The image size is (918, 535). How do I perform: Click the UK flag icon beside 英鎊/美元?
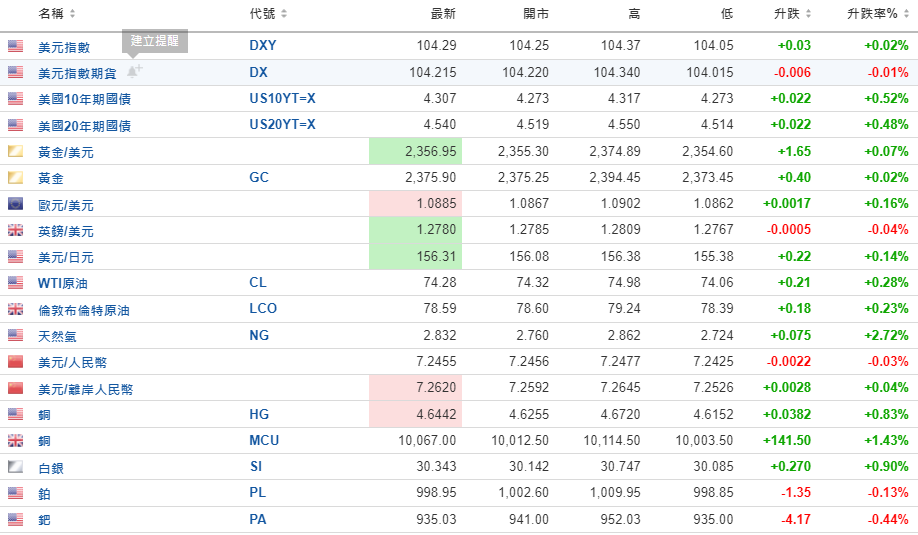[x=15, y=230]
